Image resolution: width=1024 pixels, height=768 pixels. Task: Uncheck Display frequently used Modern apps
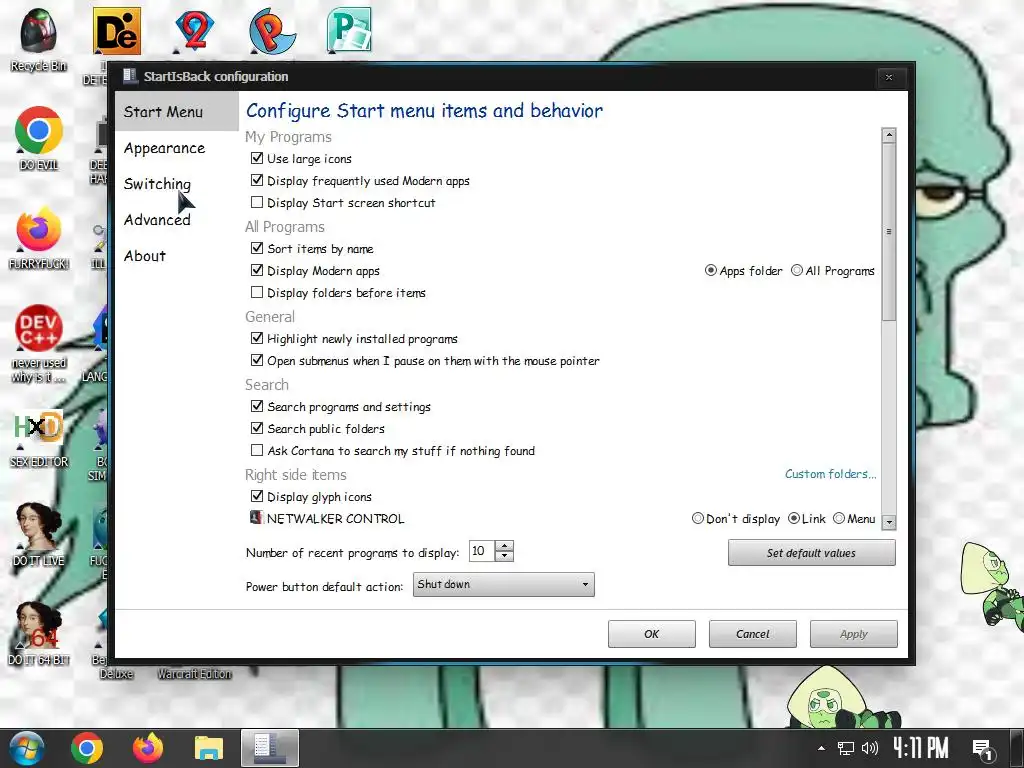257,180
